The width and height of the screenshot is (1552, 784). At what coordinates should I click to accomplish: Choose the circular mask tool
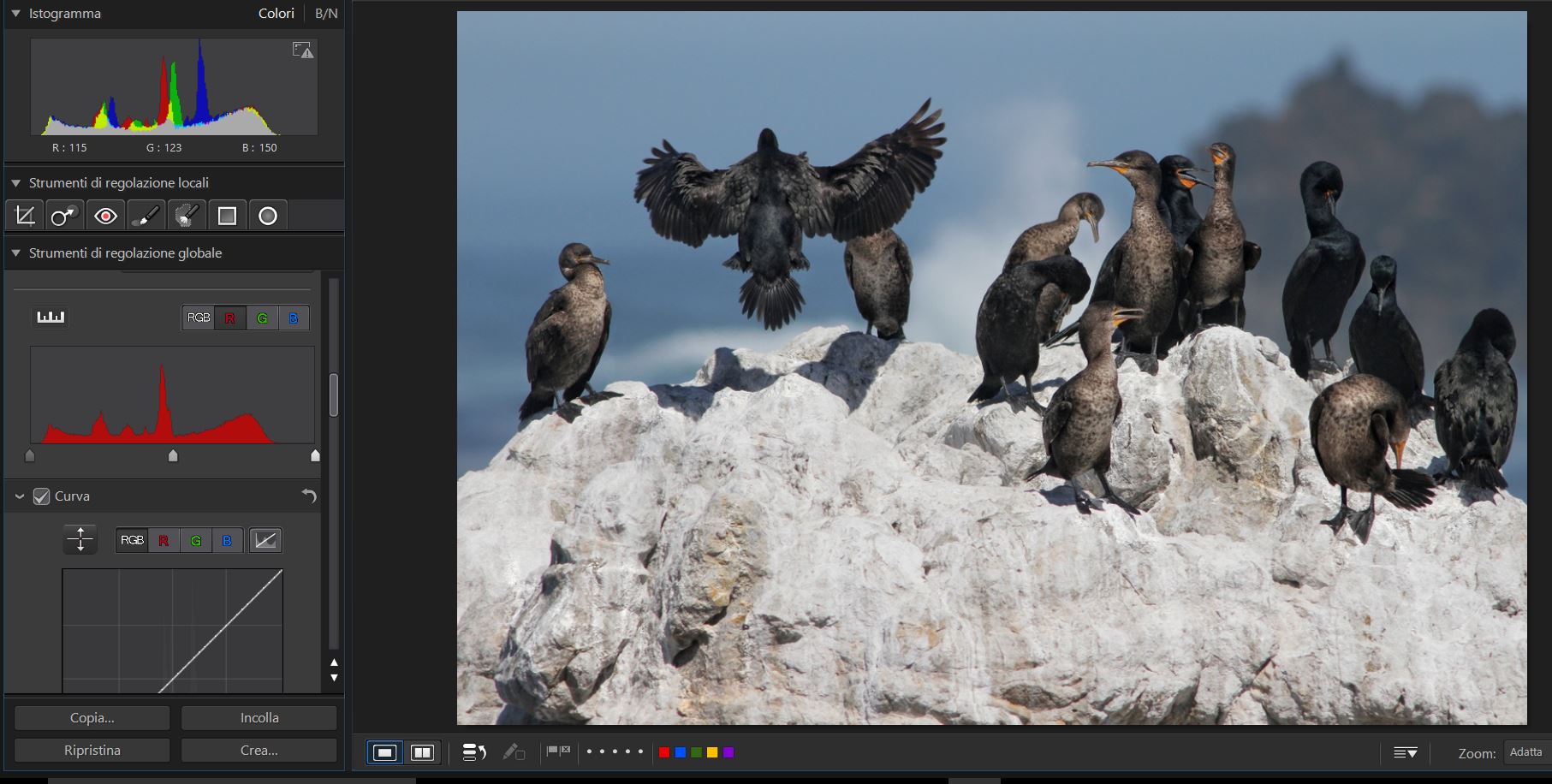(x=268, y=216)
